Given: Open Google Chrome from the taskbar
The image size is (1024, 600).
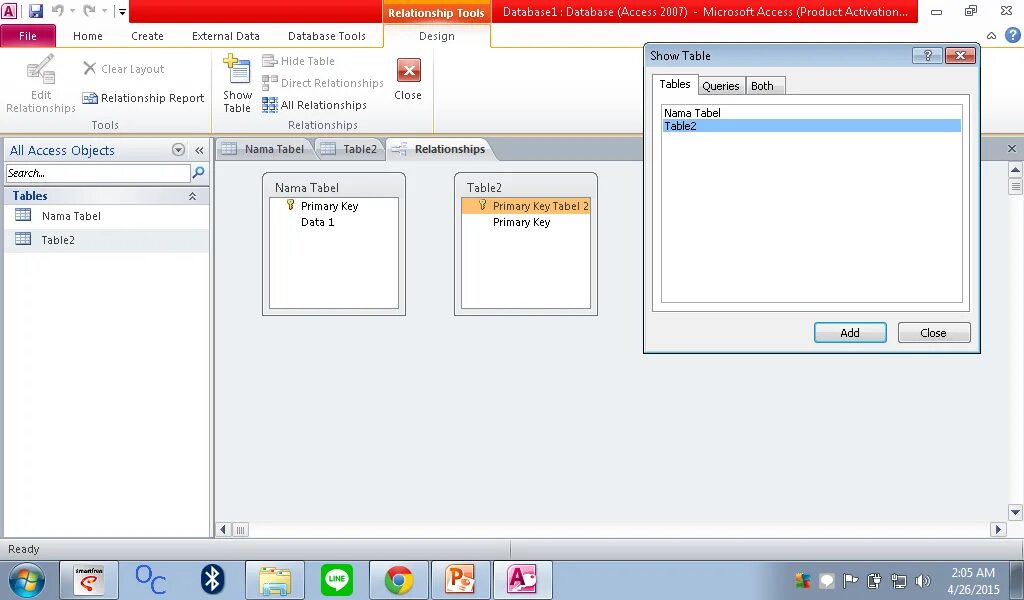Looking at the screenshot, I should [x=398, y=580].
